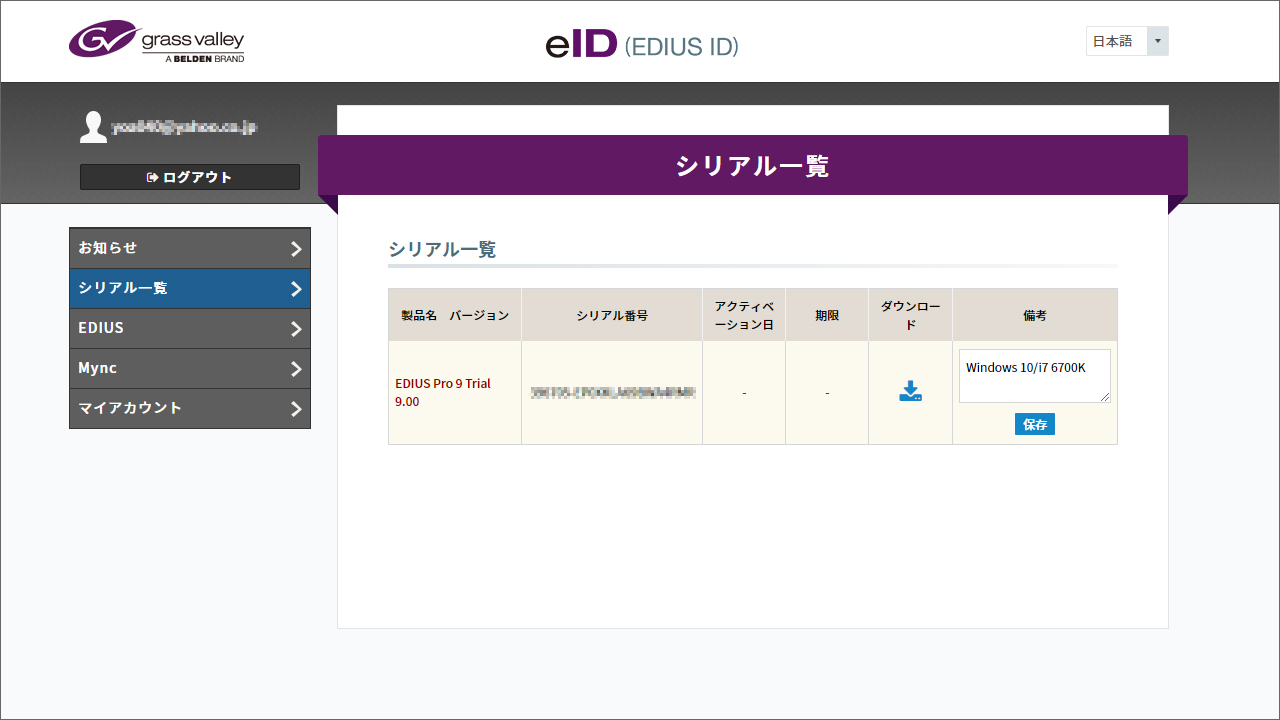
Task: Click the 備考 column header
Action: point(1035,315)
